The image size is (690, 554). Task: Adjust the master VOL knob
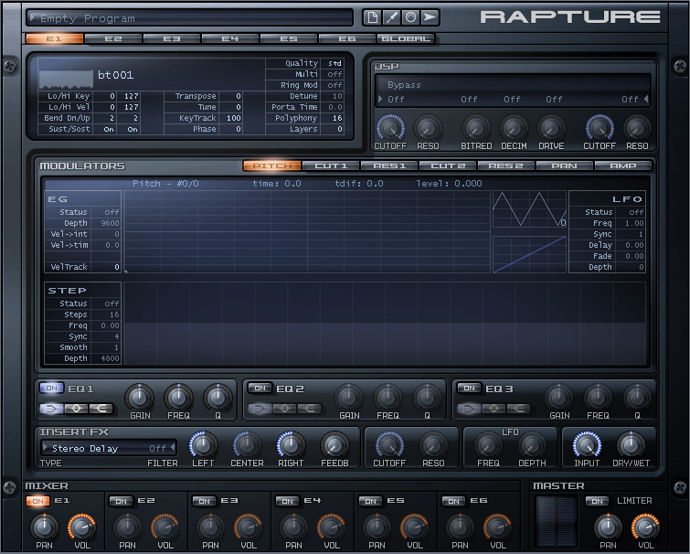pyautogui.click(x=645, y=526)
